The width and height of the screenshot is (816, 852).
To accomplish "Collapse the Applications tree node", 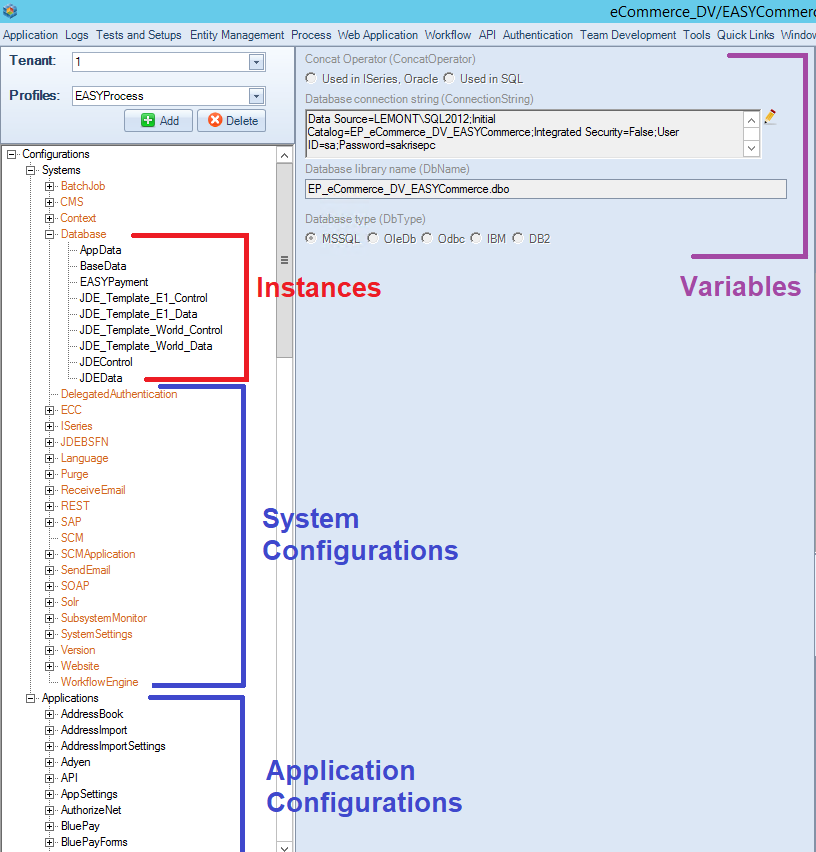I will coord(31,698).
